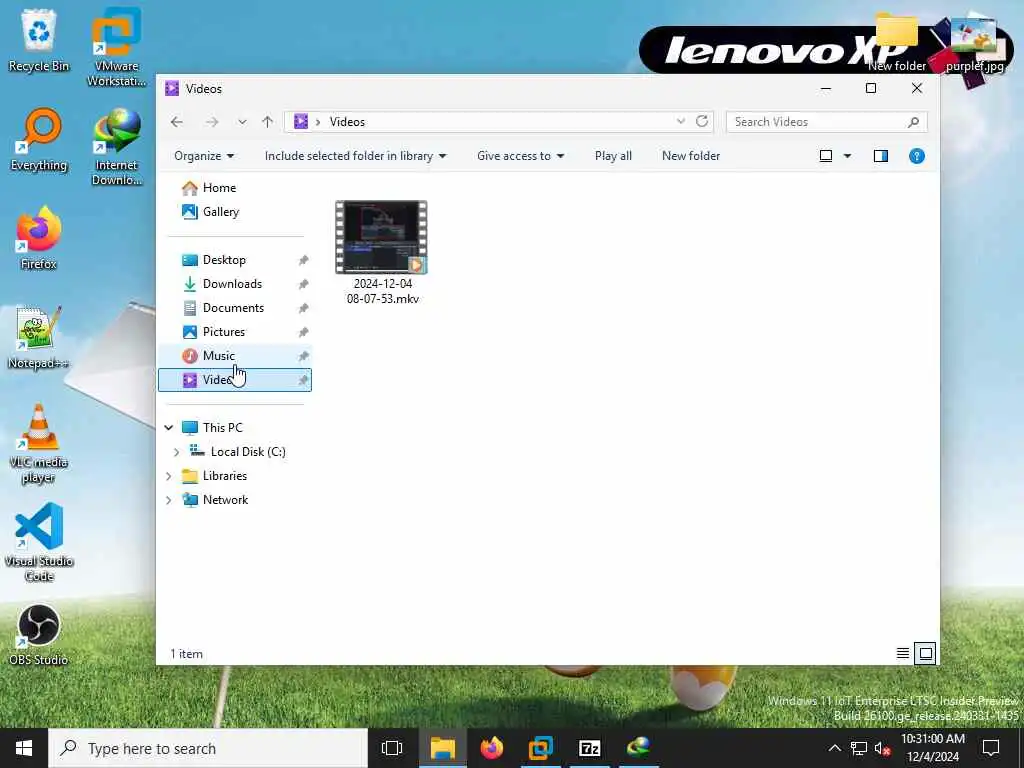Go to Desktop in quick access
The height and width of the screenshot is (768, 1024).
224,260
